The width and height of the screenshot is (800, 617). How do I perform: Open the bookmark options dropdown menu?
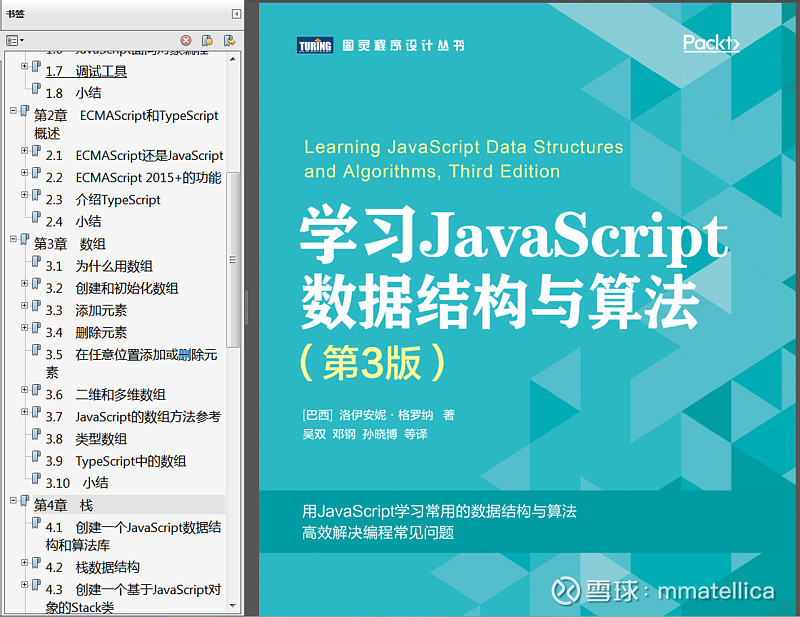pyautogui.click(x=13, y=41)
